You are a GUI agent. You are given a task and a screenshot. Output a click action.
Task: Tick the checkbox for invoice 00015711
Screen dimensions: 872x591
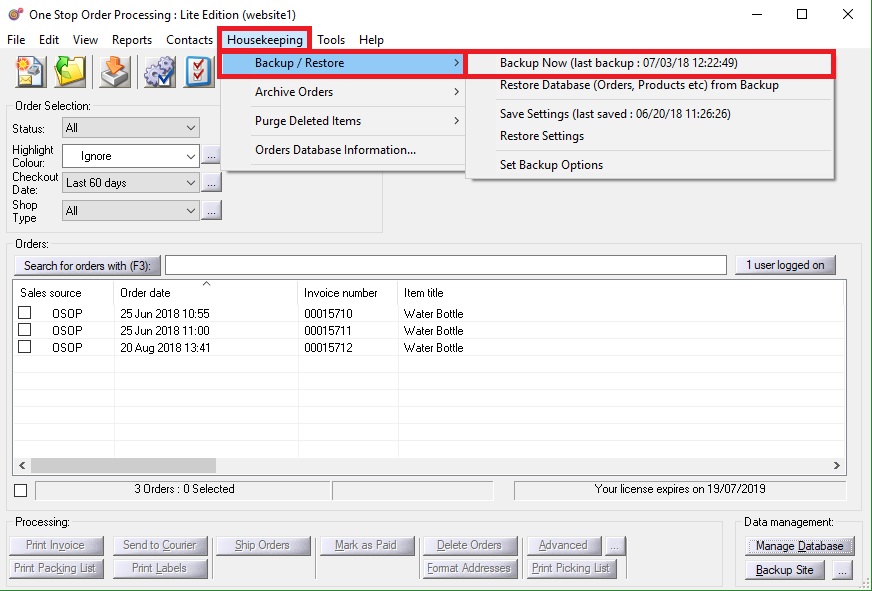[x=24, y=330]
